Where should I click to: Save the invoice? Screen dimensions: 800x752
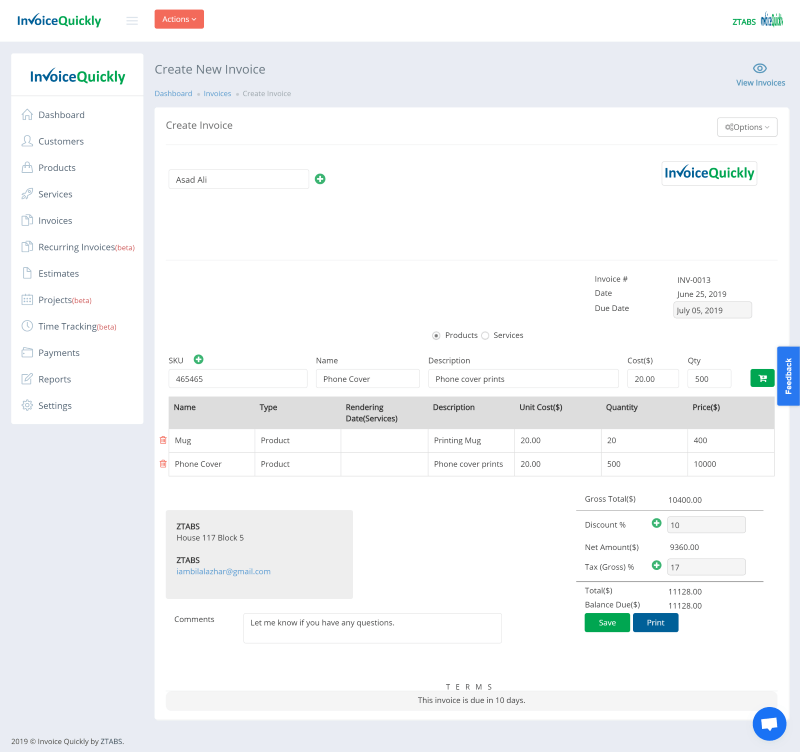[607, 622]
